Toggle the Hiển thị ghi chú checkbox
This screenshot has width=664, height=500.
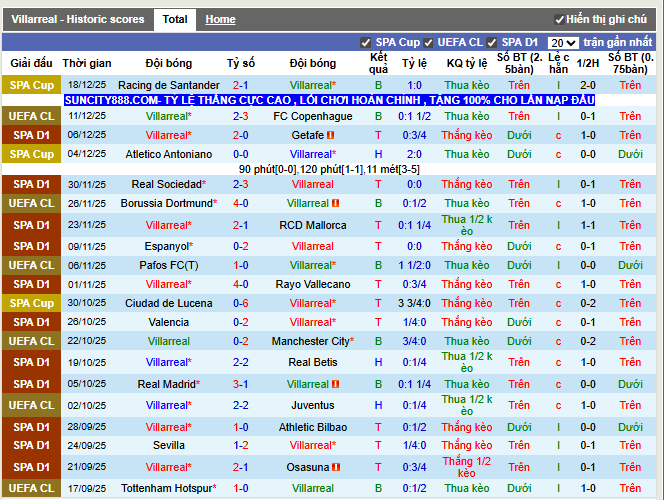pos(559,19)
